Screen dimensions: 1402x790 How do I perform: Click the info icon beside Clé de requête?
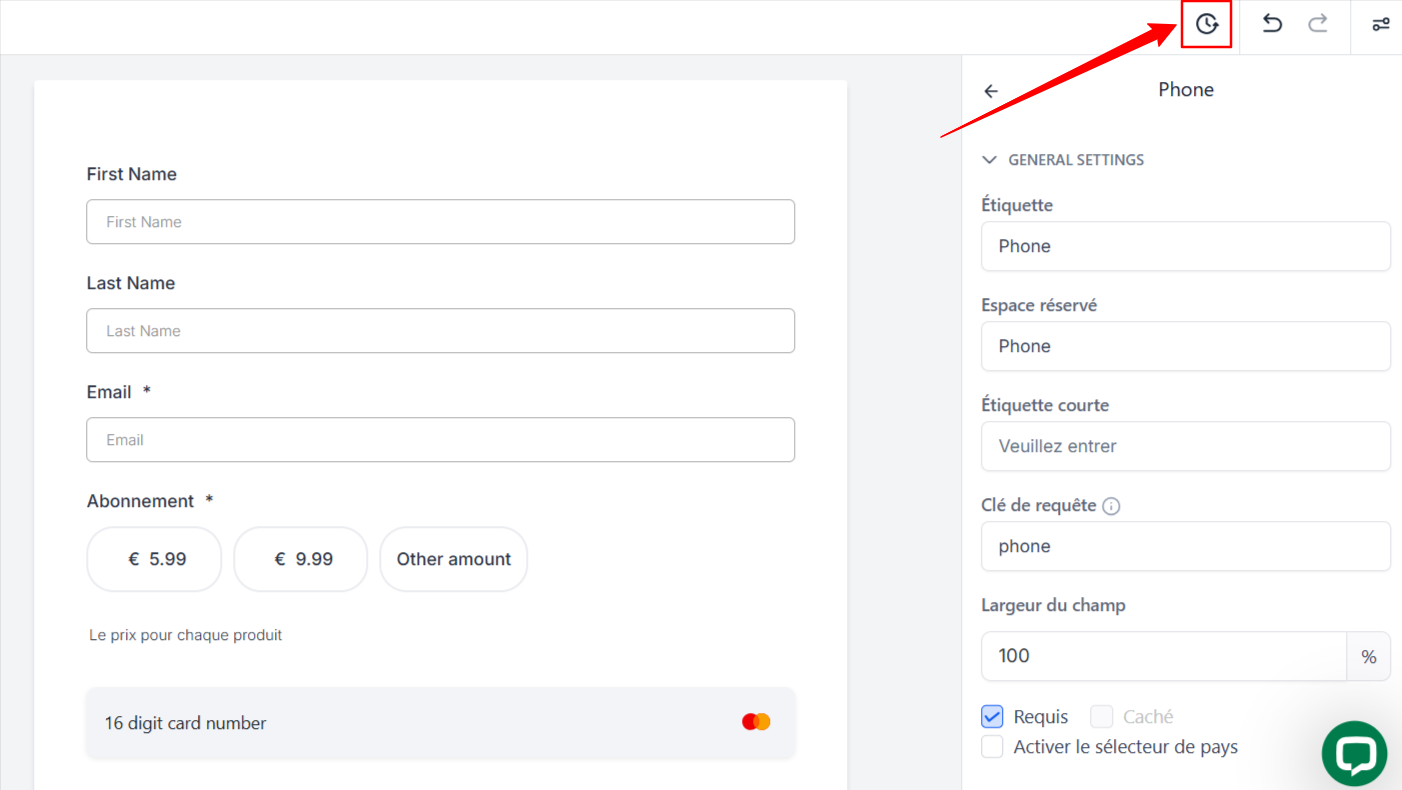[1111, 506]
